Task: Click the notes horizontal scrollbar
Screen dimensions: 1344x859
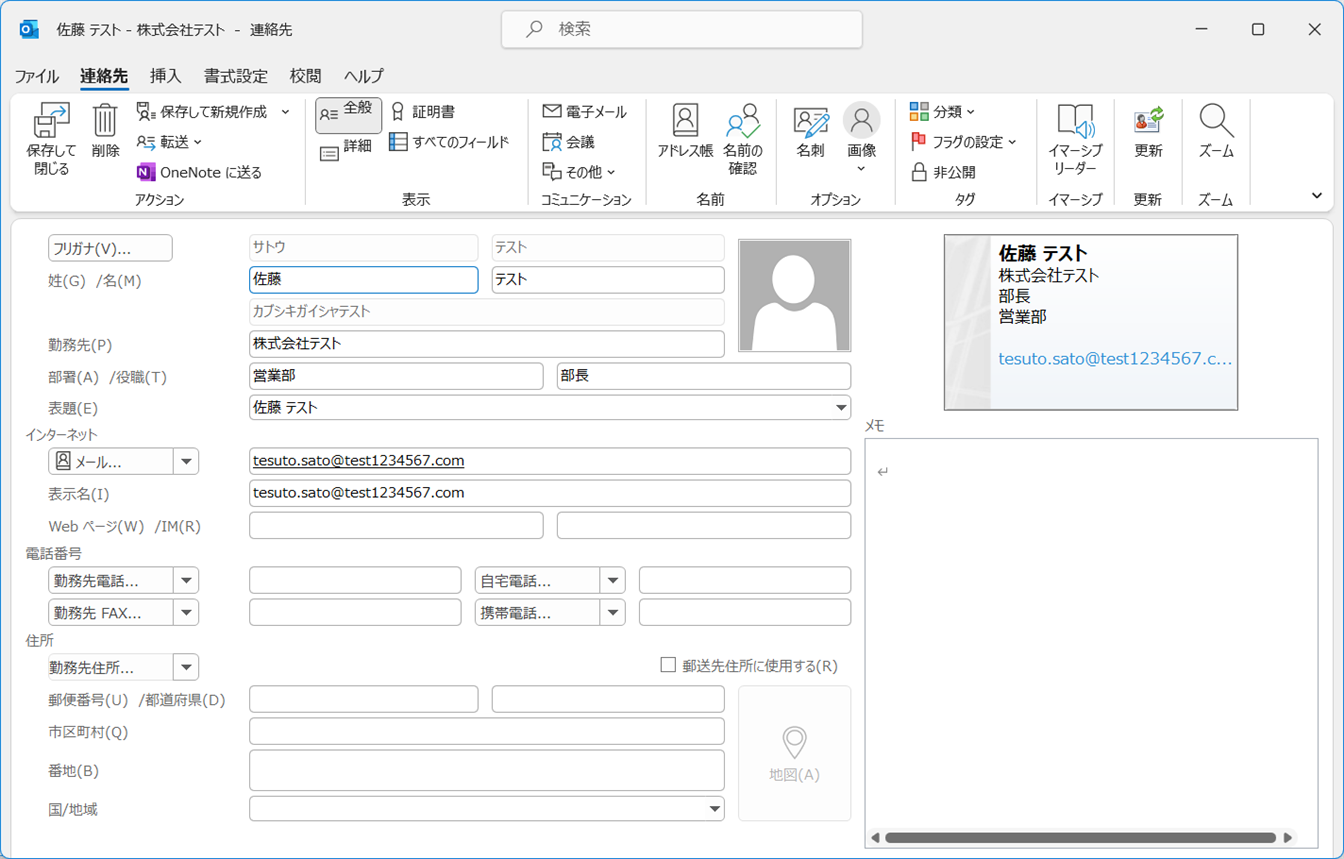Action: point(1080,838)
